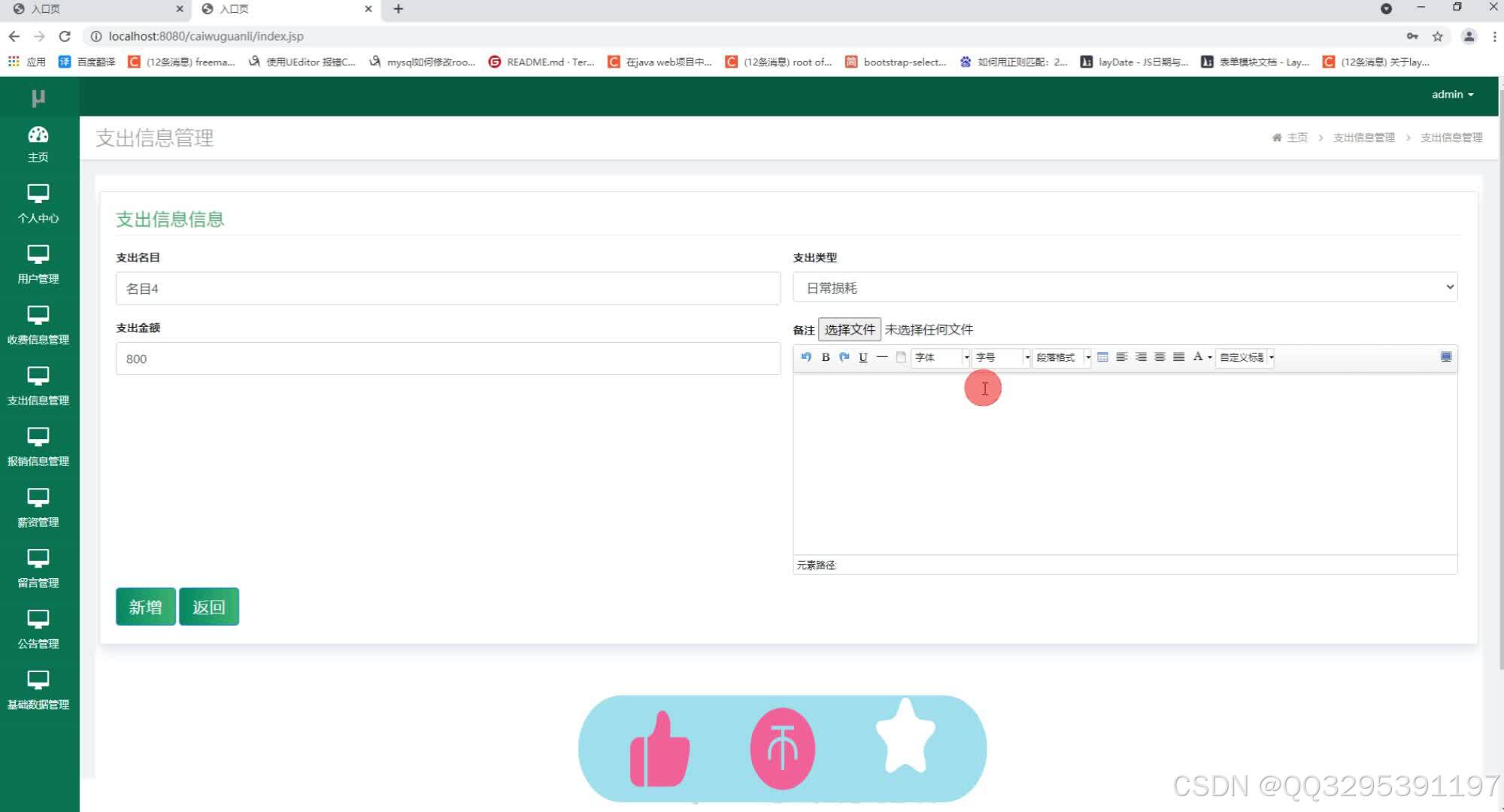Open 留言管理 in the sidebar
This screenshot has height=812, width=1504.
[x=38, y=569]
